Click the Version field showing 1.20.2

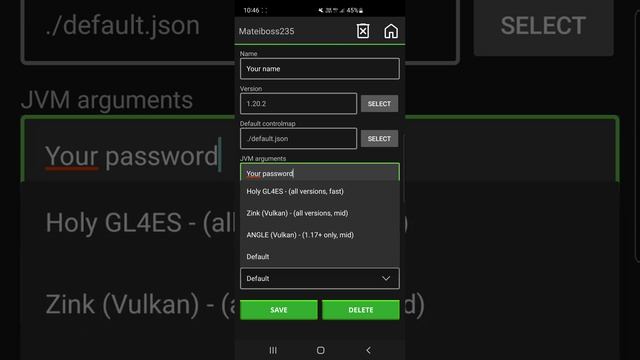(298, 104)
